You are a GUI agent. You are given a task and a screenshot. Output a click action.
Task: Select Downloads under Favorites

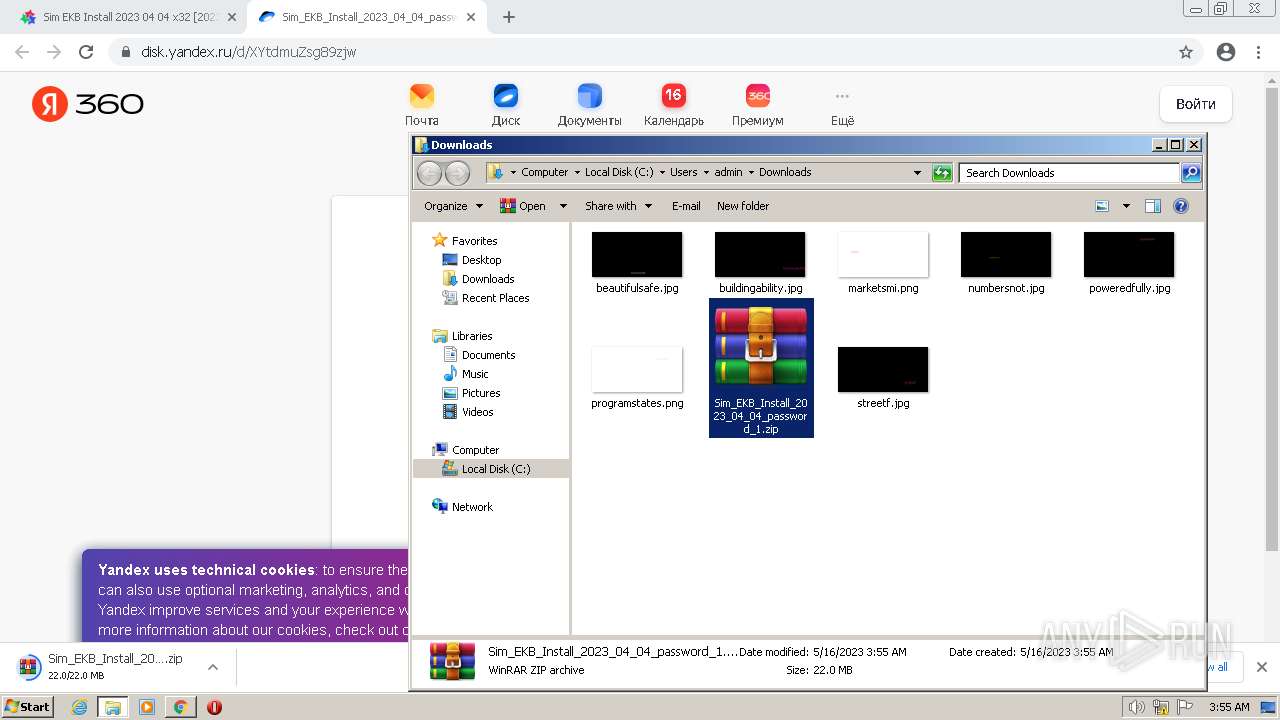click(478, 279)
